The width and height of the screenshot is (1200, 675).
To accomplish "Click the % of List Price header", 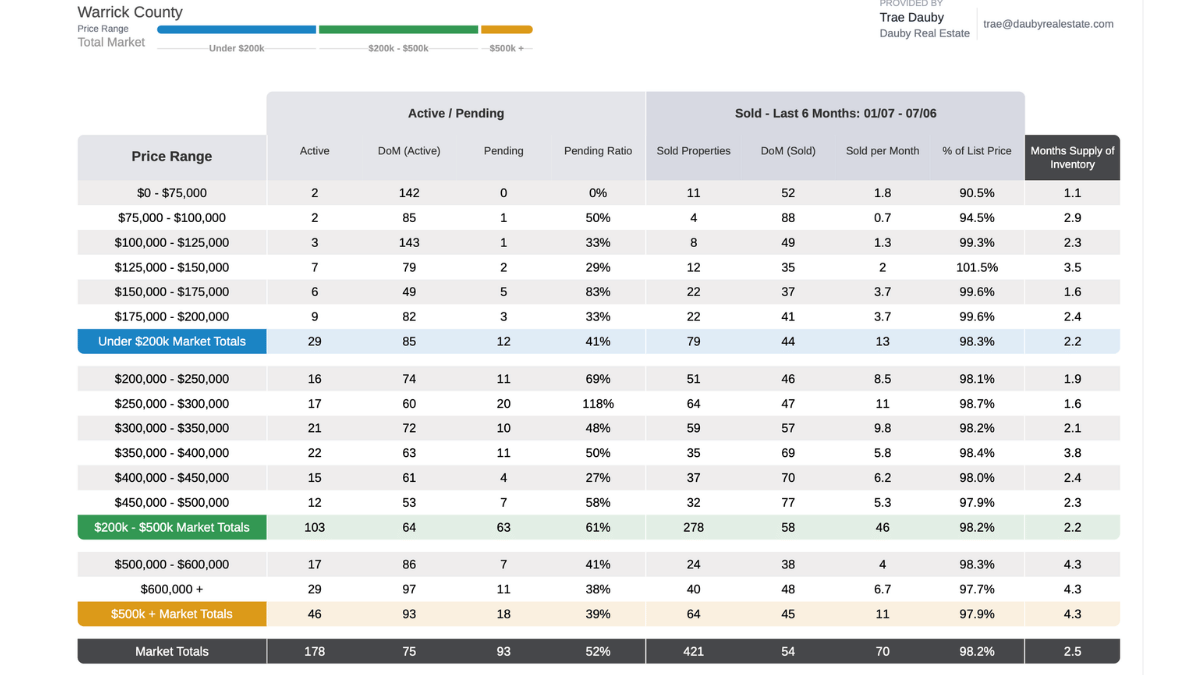I will pos(977,151).
